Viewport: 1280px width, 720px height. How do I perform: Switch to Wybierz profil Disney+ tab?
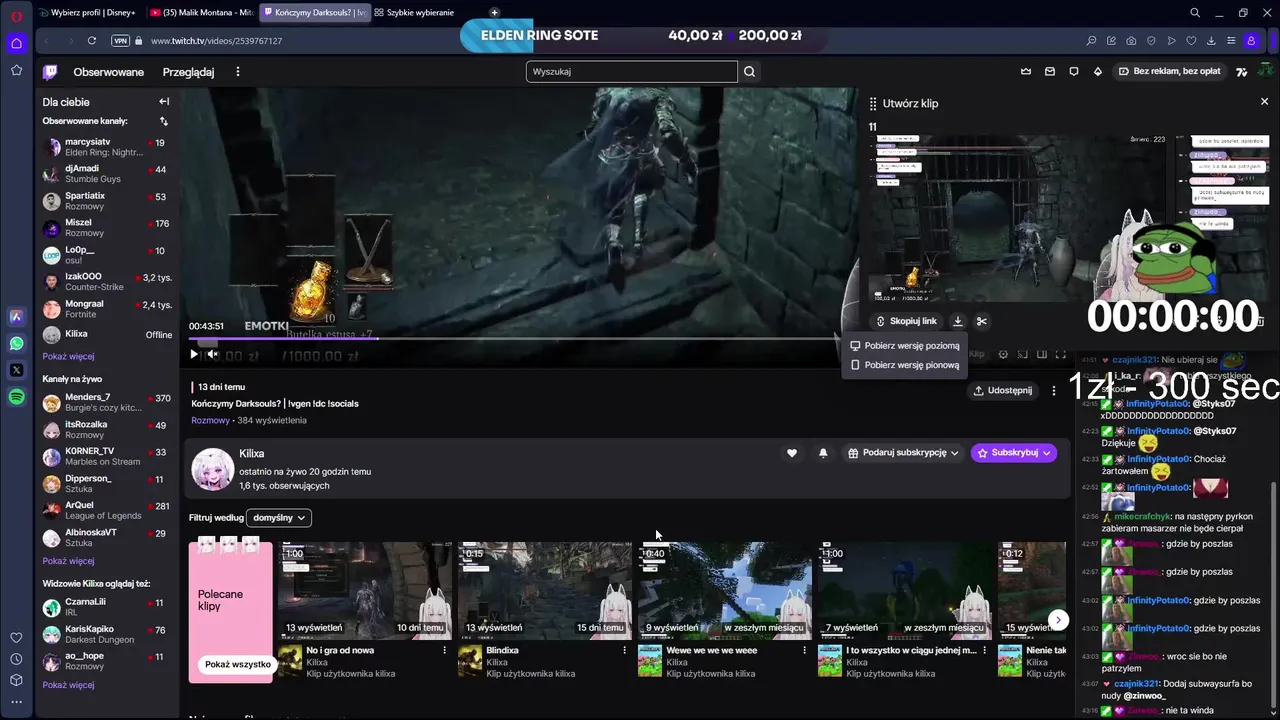click(89, 13)
